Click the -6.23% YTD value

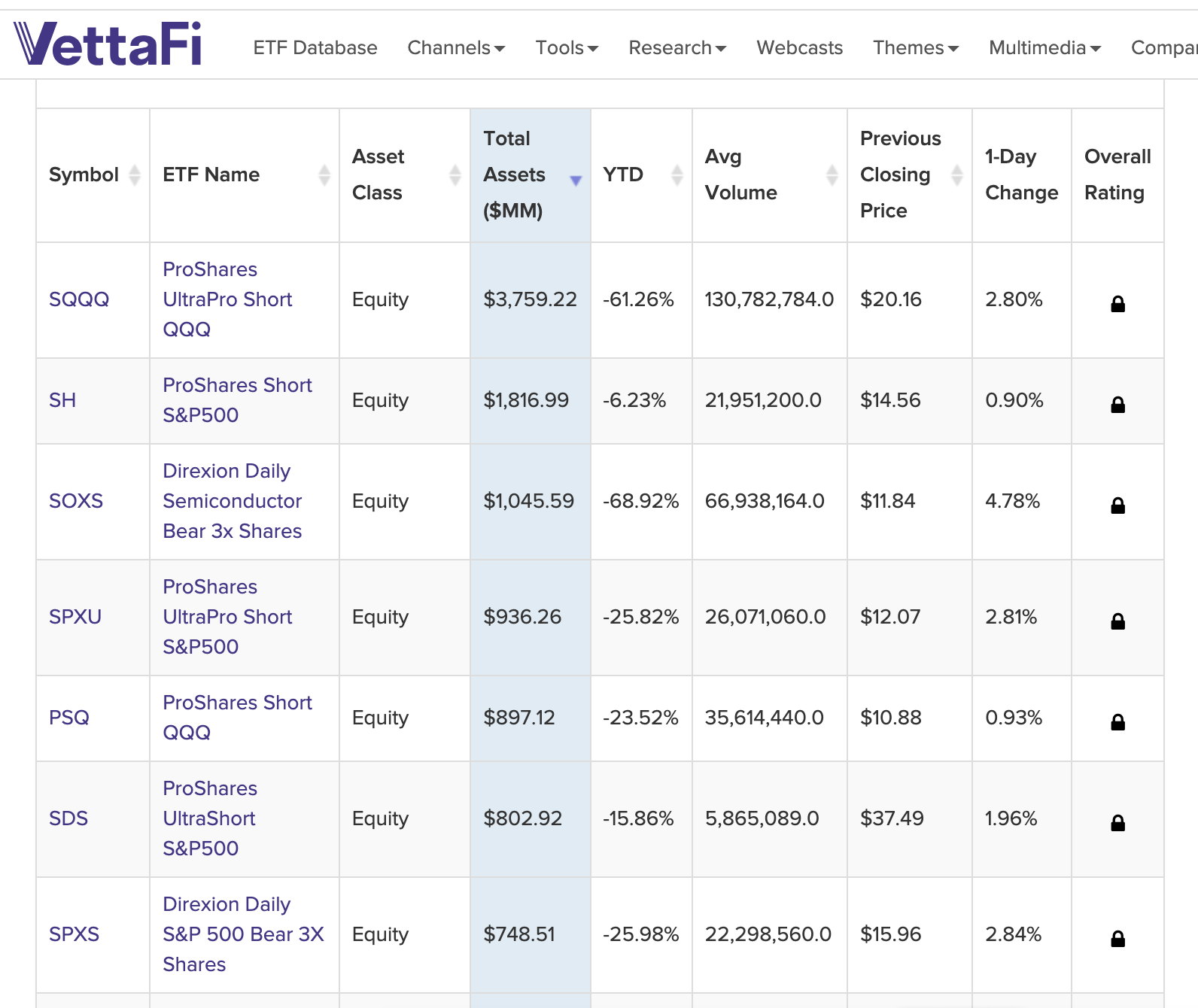coord(634,400)
